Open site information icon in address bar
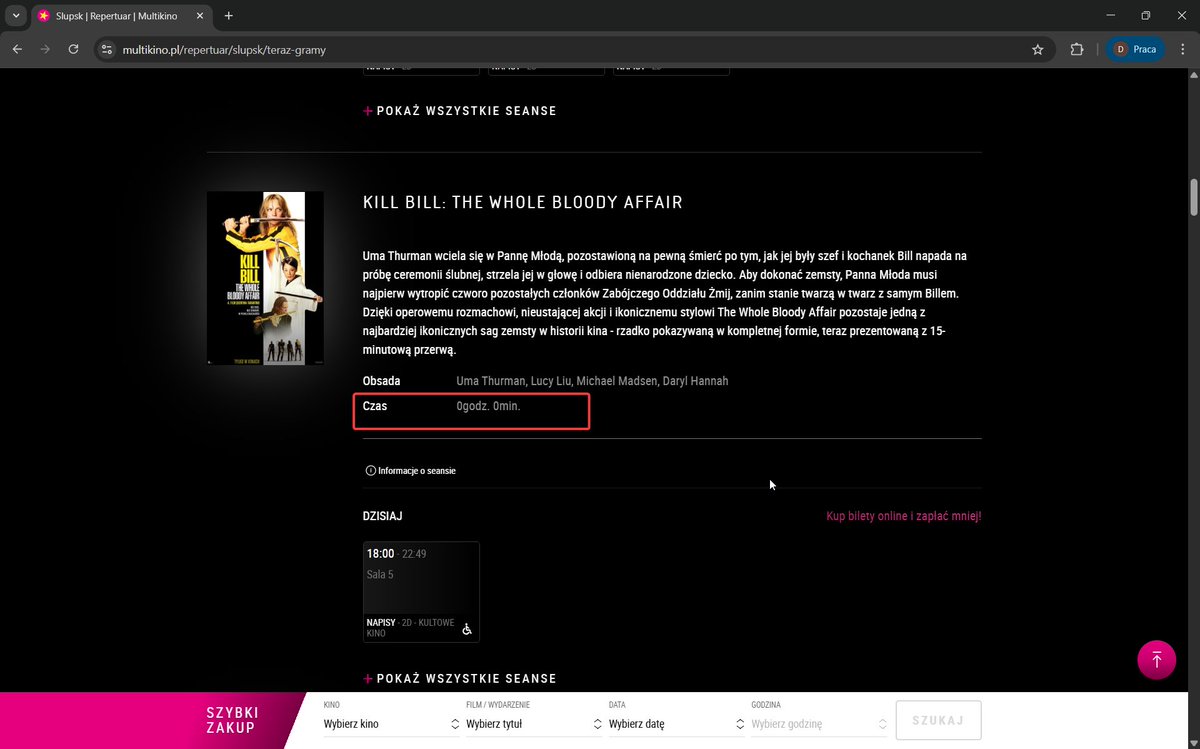This screenshot has width=1200, height=749. pyautogui.click(x=108, y=49)
